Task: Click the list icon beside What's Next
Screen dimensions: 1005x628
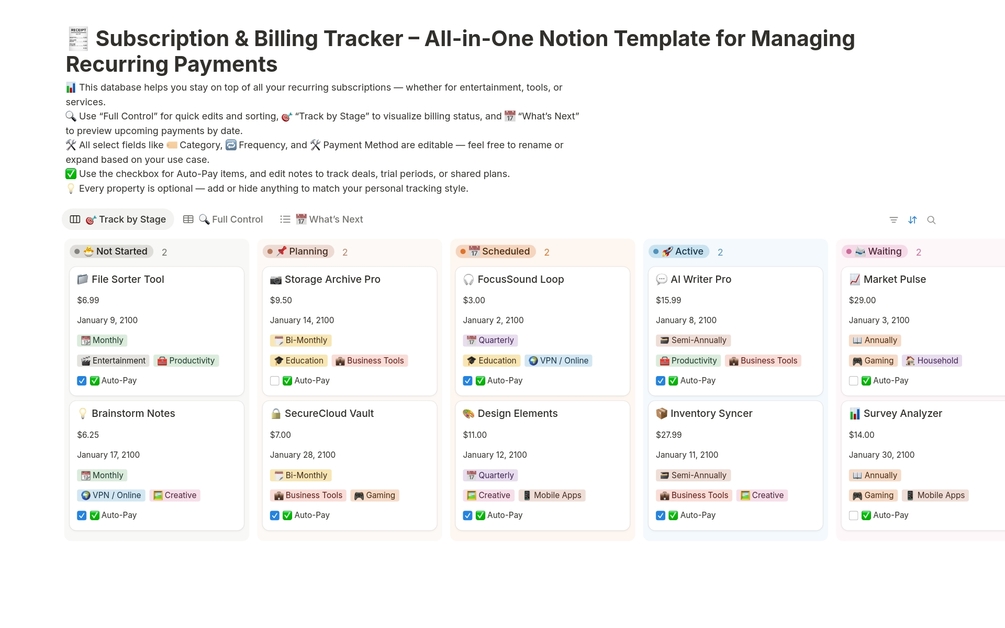Action: tap(285, 219)
